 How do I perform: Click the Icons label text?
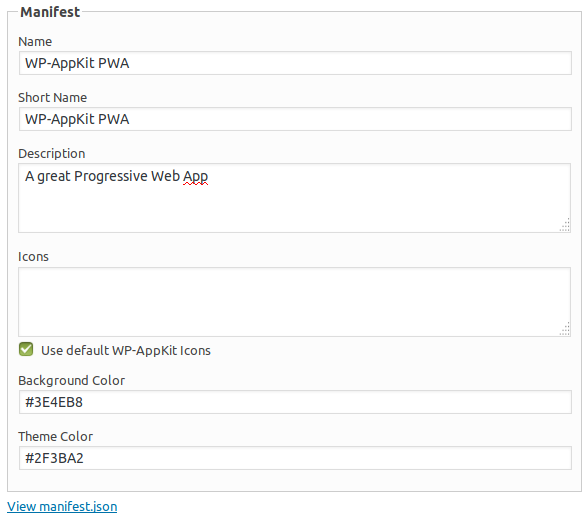tap(33, 257)
